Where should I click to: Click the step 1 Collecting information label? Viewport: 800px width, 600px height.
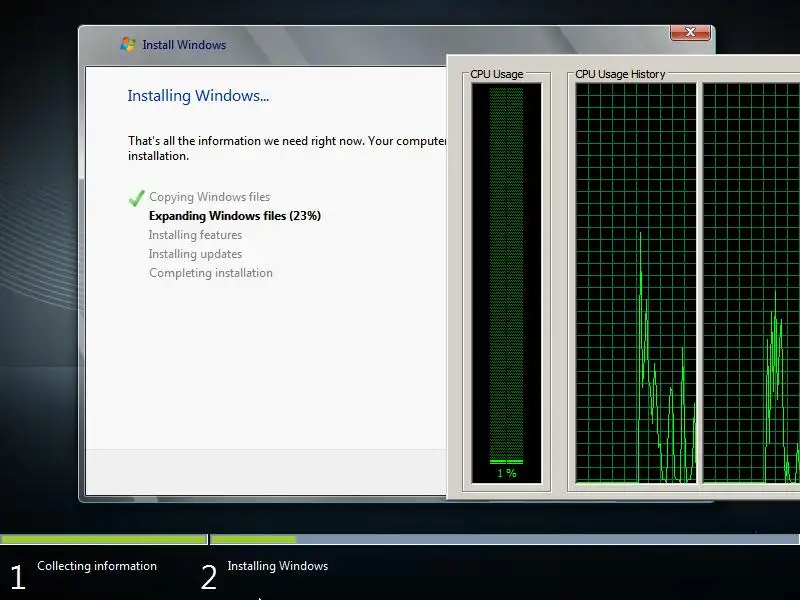coord(97,566)
